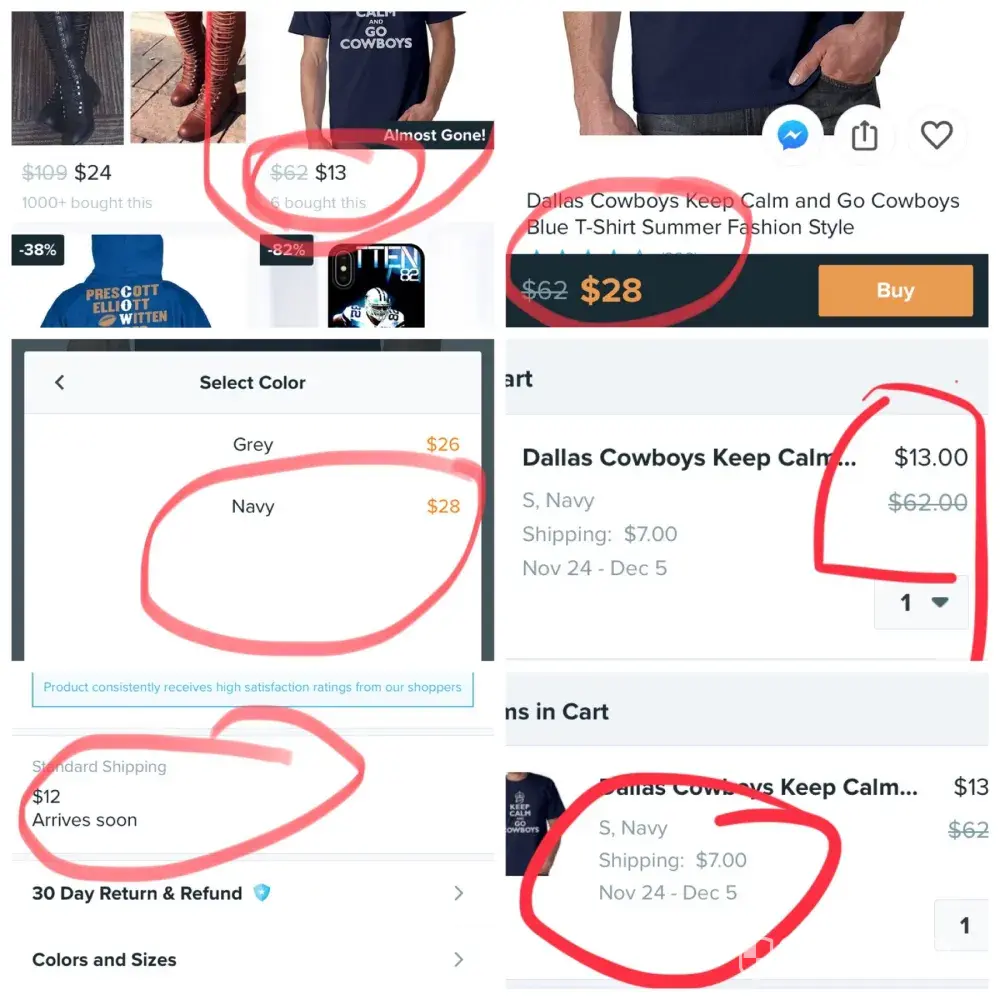Open the brown lace-up boots thumbnail
Viewport: 1000px width, 1000px height.
[188, 77]
